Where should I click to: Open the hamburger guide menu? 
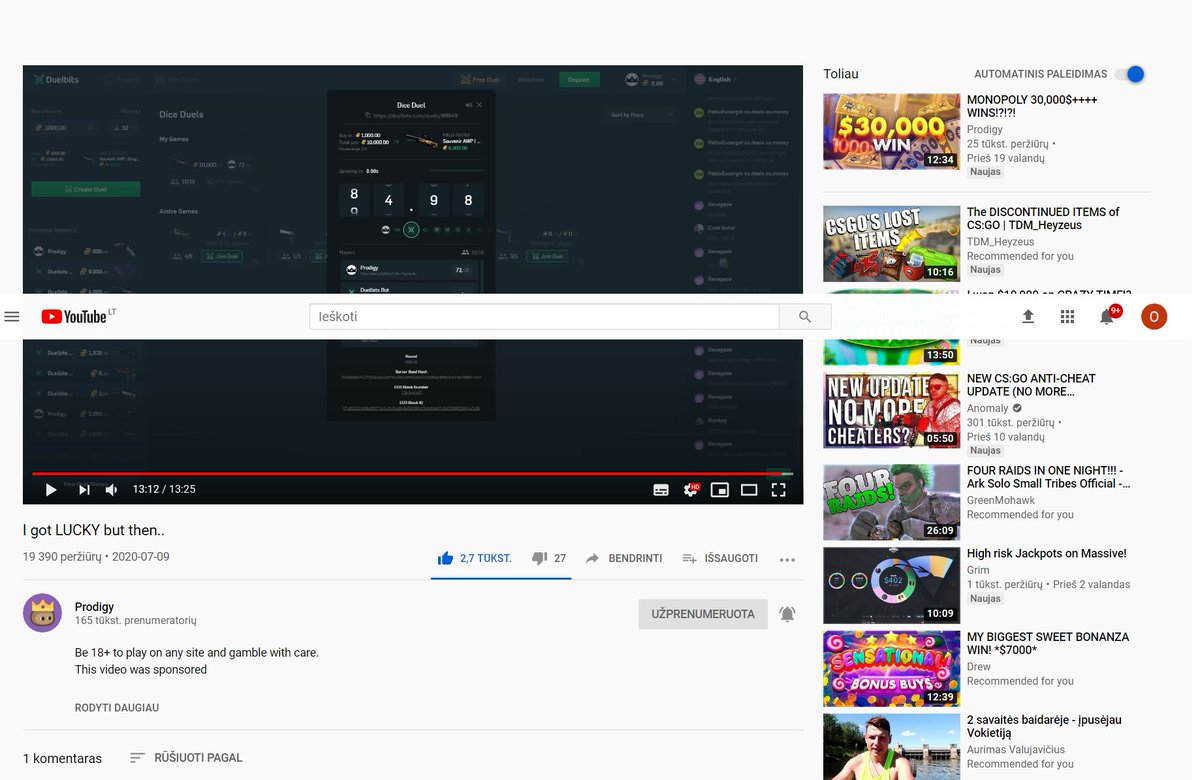pyautogui.click(x=12, y=317)
